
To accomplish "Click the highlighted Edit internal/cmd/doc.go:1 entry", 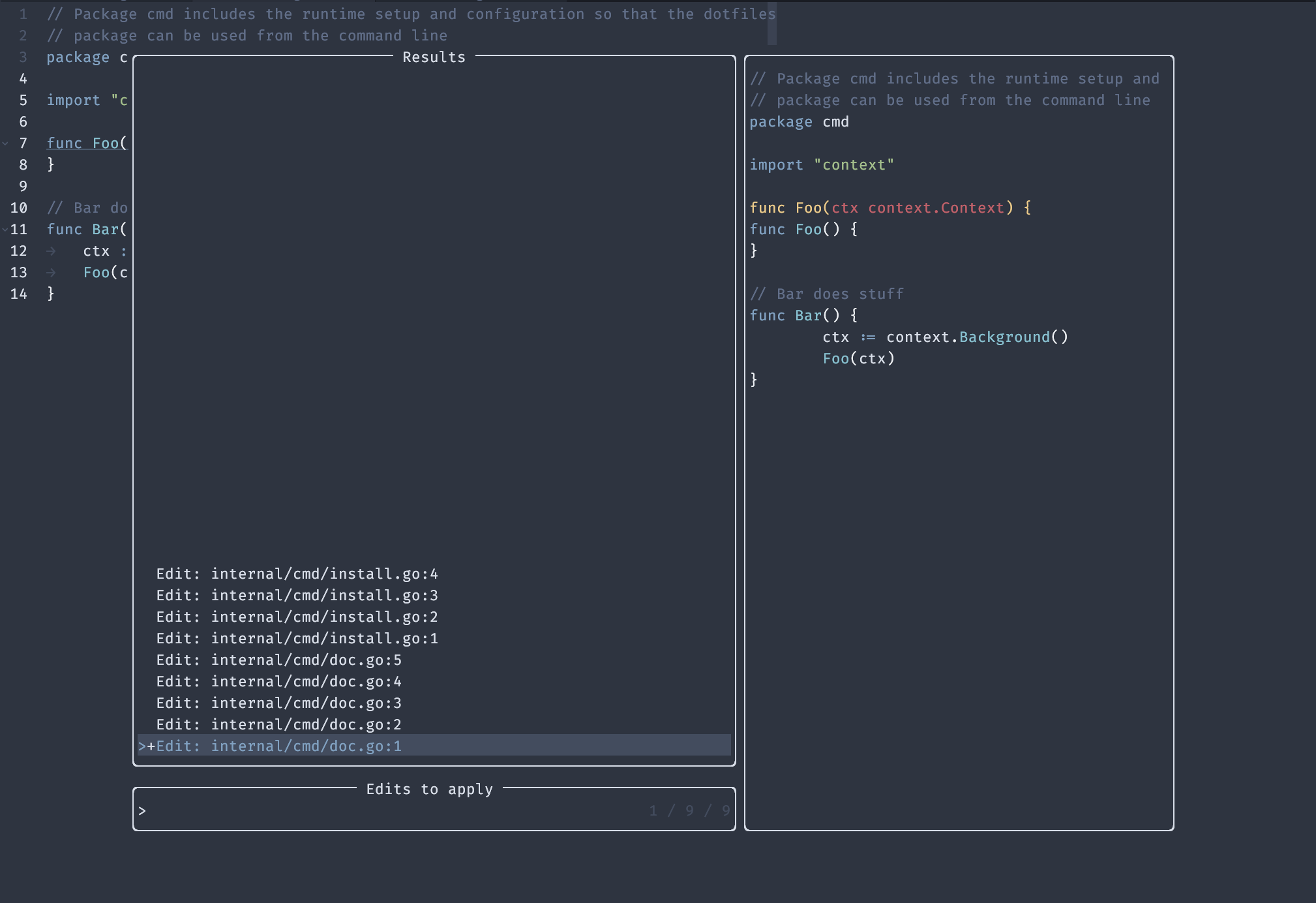I will [x=278, y=746].
